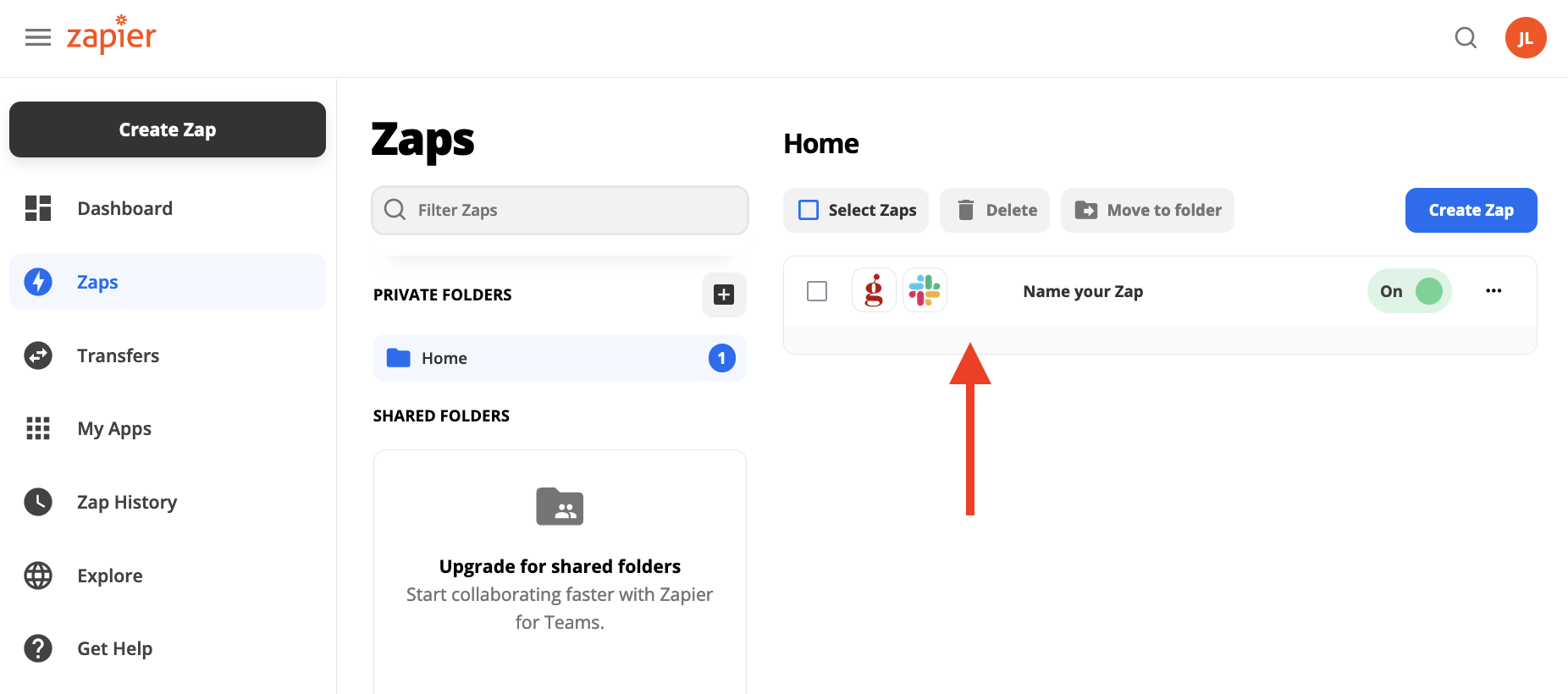
Task: Click the SHARED FOLDERS label
Action: click(x=441, y=416)
